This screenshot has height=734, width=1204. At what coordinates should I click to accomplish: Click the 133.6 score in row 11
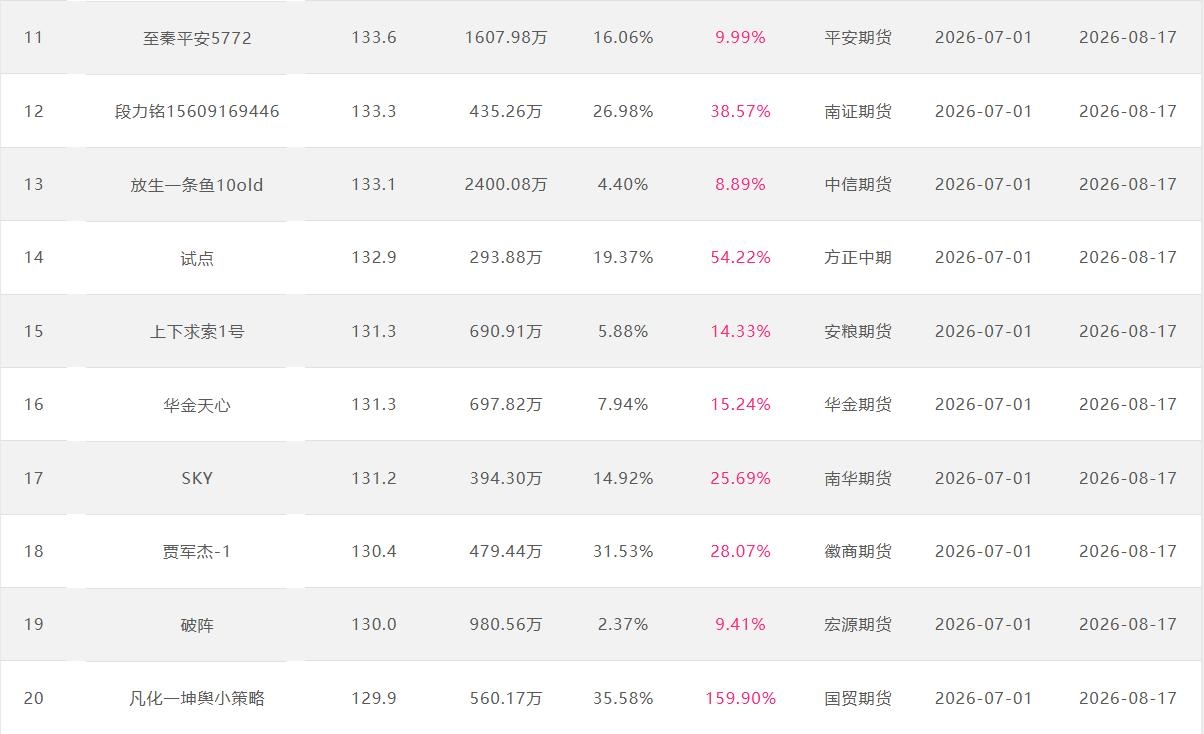click(x=374, y=38)
